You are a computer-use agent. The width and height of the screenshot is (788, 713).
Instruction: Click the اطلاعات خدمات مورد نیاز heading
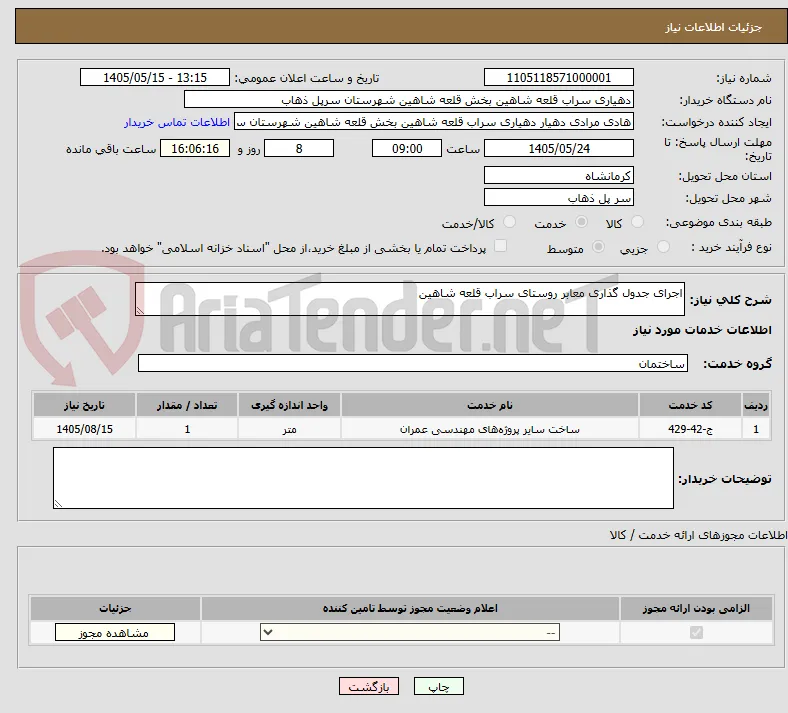click(x=702, y=330)
